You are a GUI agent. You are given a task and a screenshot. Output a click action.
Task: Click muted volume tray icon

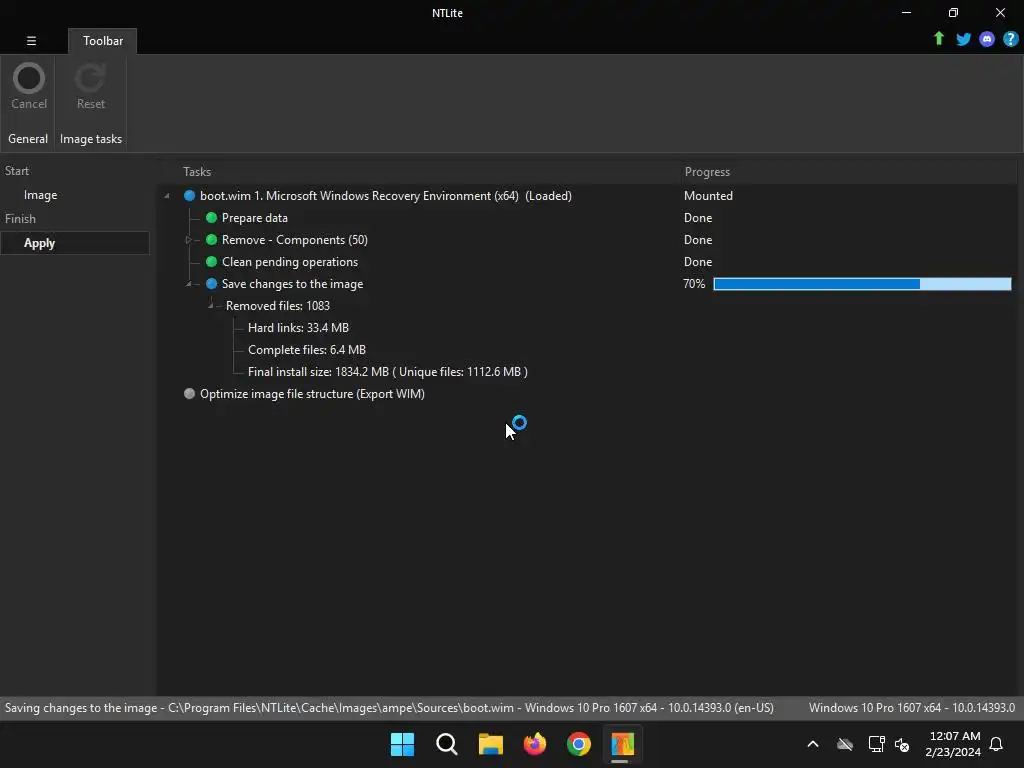click(902, 744)
